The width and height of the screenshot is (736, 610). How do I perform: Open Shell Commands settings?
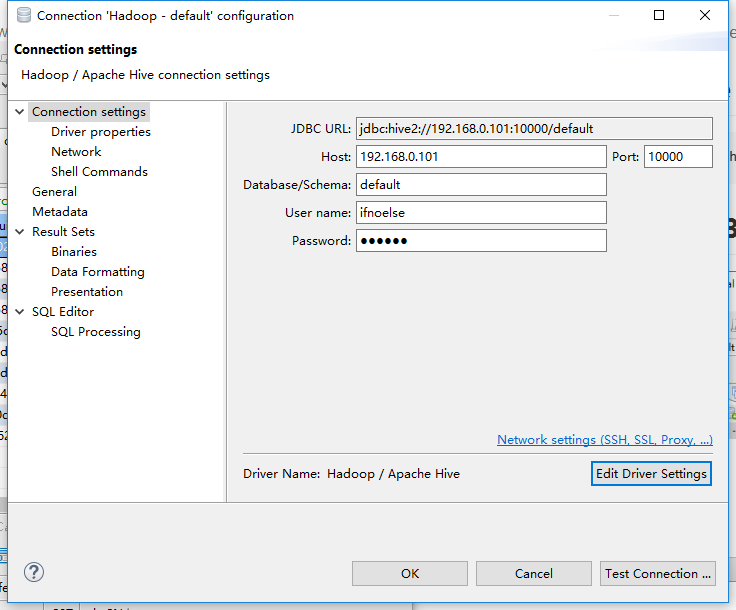[99, 172]
